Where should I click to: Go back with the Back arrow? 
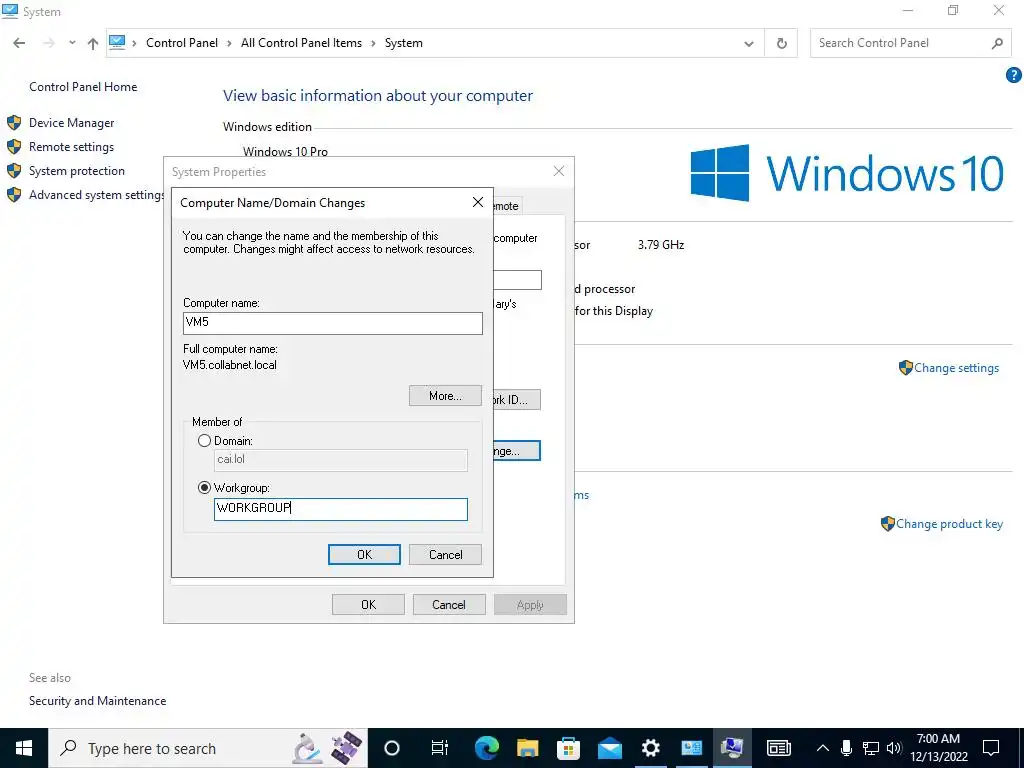[x=19, y=43]
